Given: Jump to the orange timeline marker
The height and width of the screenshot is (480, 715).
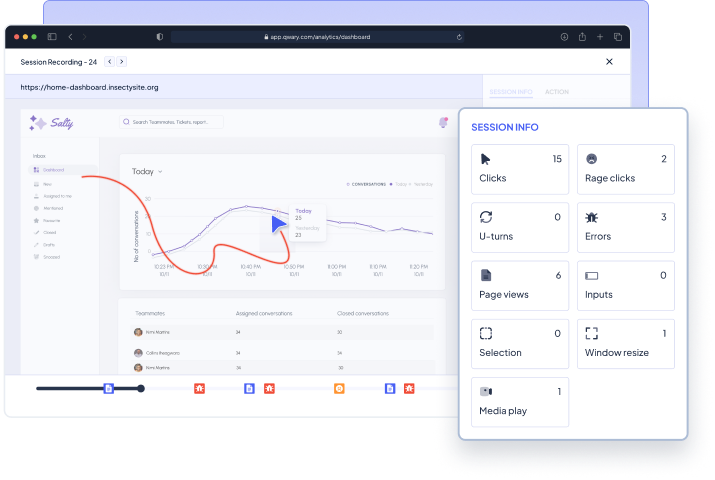Looking at the screenshot, I should pos(339,388).
